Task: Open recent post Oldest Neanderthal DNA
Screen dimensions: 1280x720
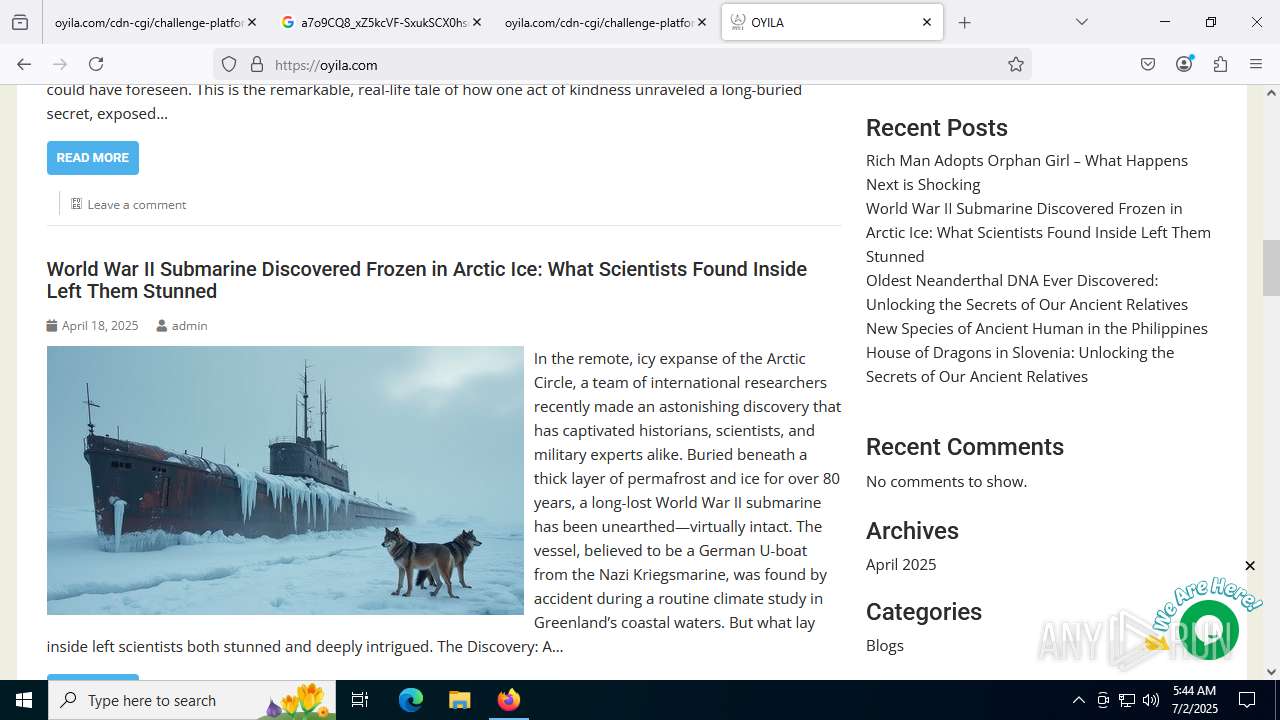Action: 1027,292
